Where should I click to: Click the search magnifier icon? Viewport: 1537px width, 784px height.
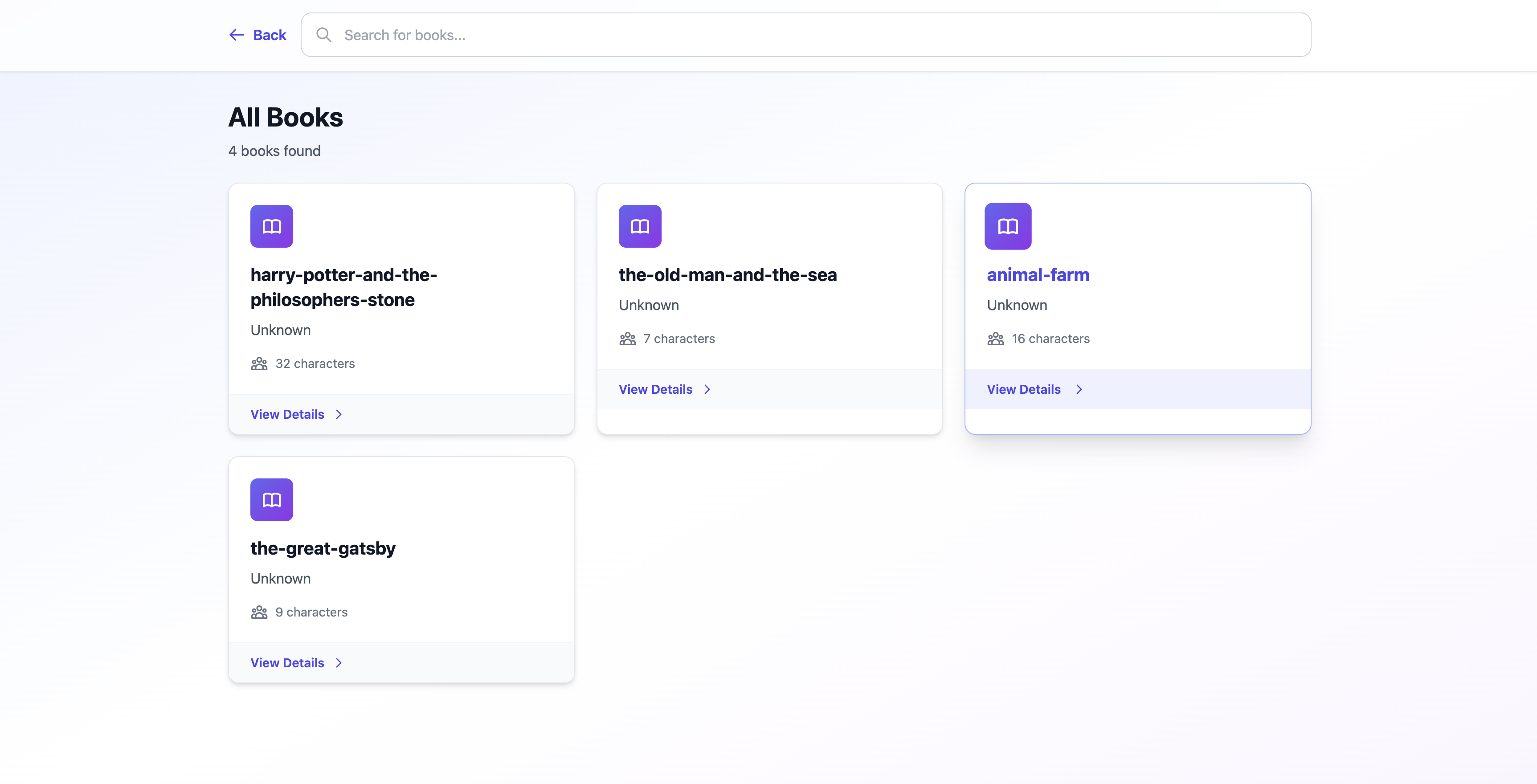[323, 35]
